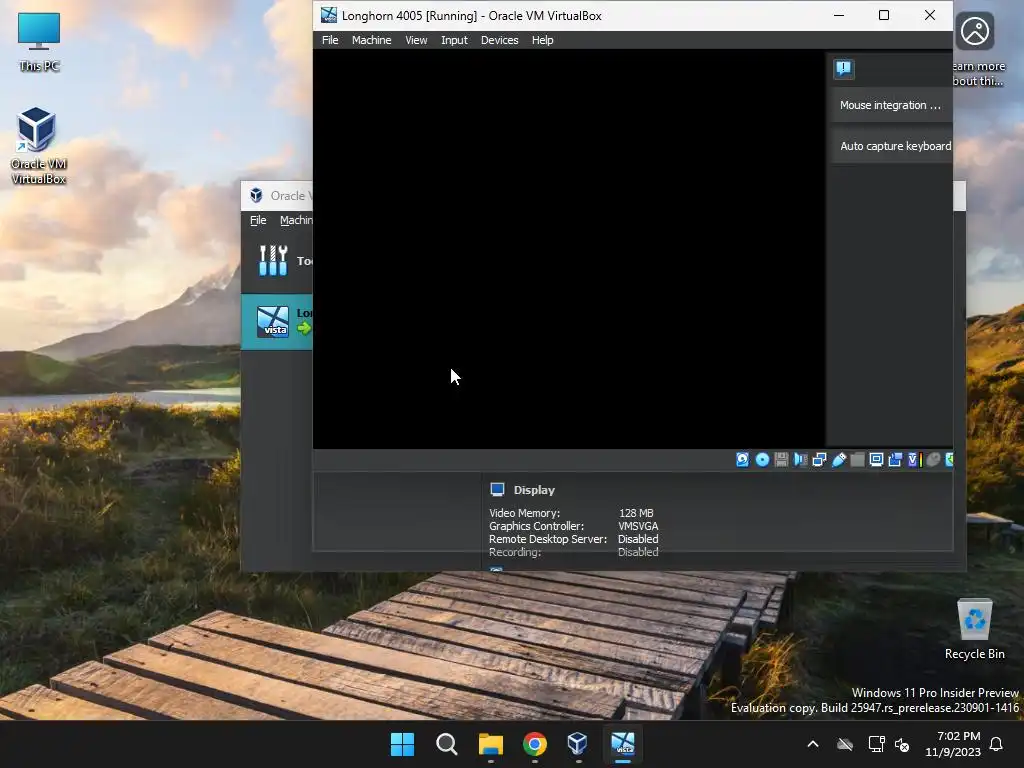This screenshot has width=1024, height=768.
Task: Click the Video Memory 128 MB value
Action: pos(636,513)
